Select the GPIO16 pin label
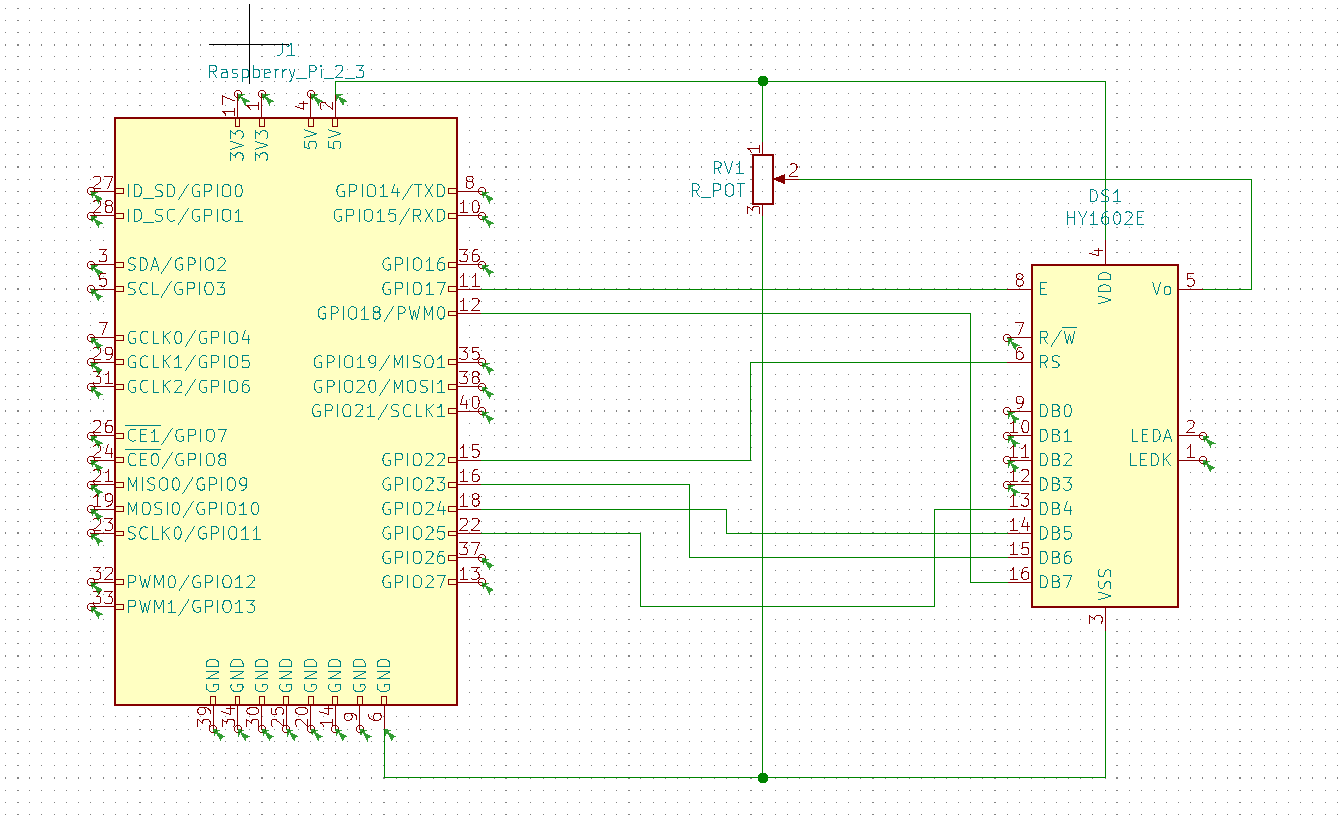1342x821 pixels. pyautogui.click(x=414, y=264)
